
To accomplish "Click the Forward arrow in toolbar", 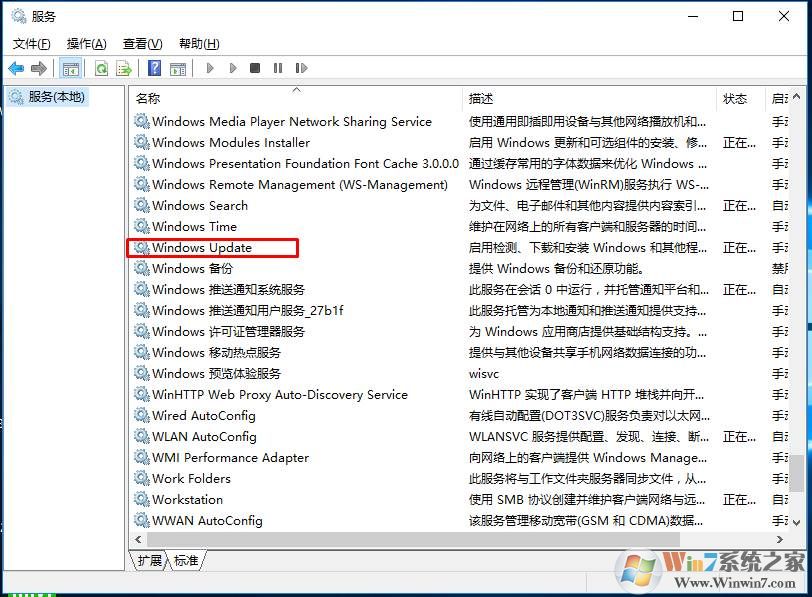I will pos(39,68).
